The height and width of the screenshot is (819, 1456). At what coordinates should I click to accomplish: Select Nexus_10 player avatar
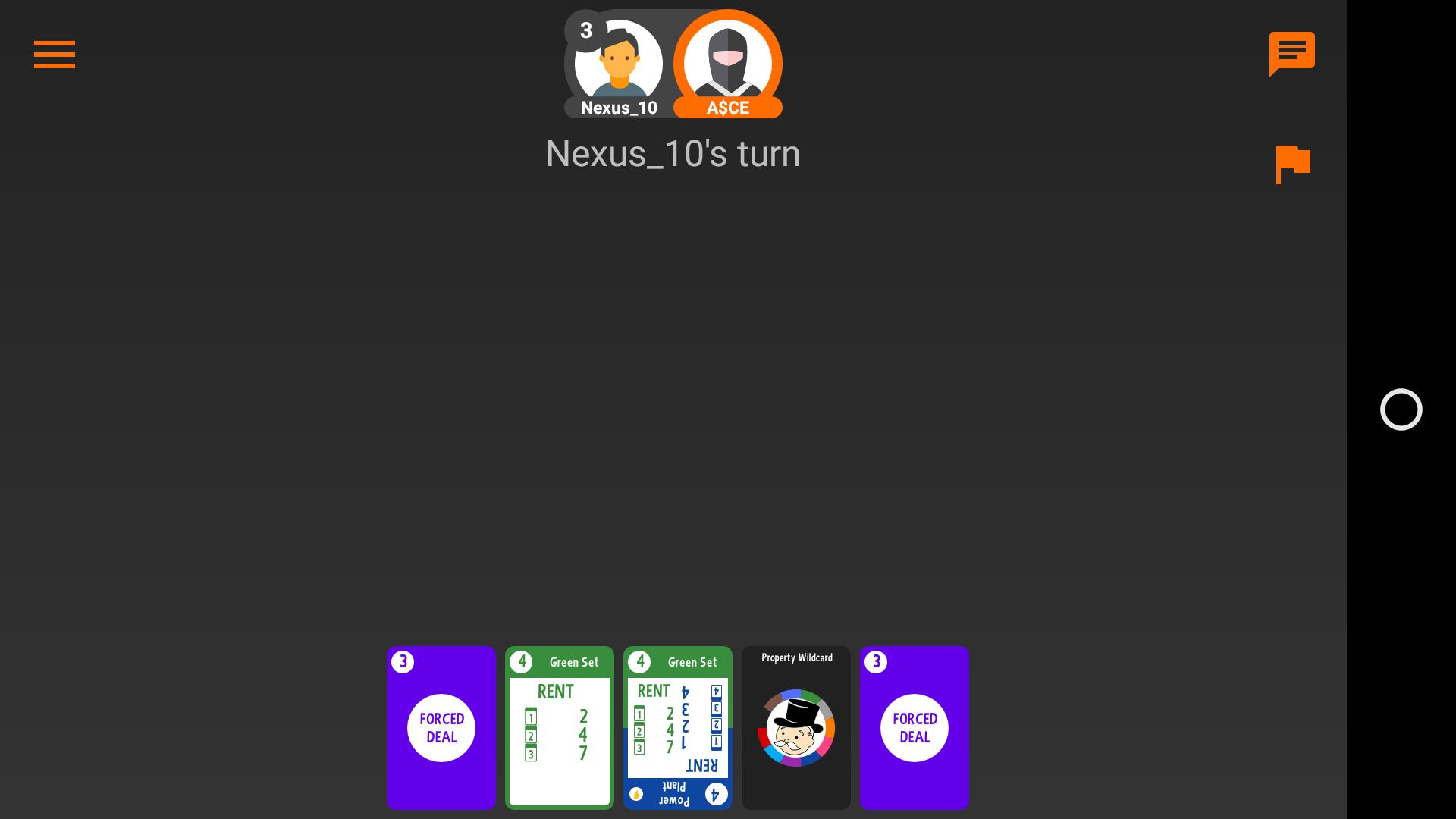pos(619,62)
